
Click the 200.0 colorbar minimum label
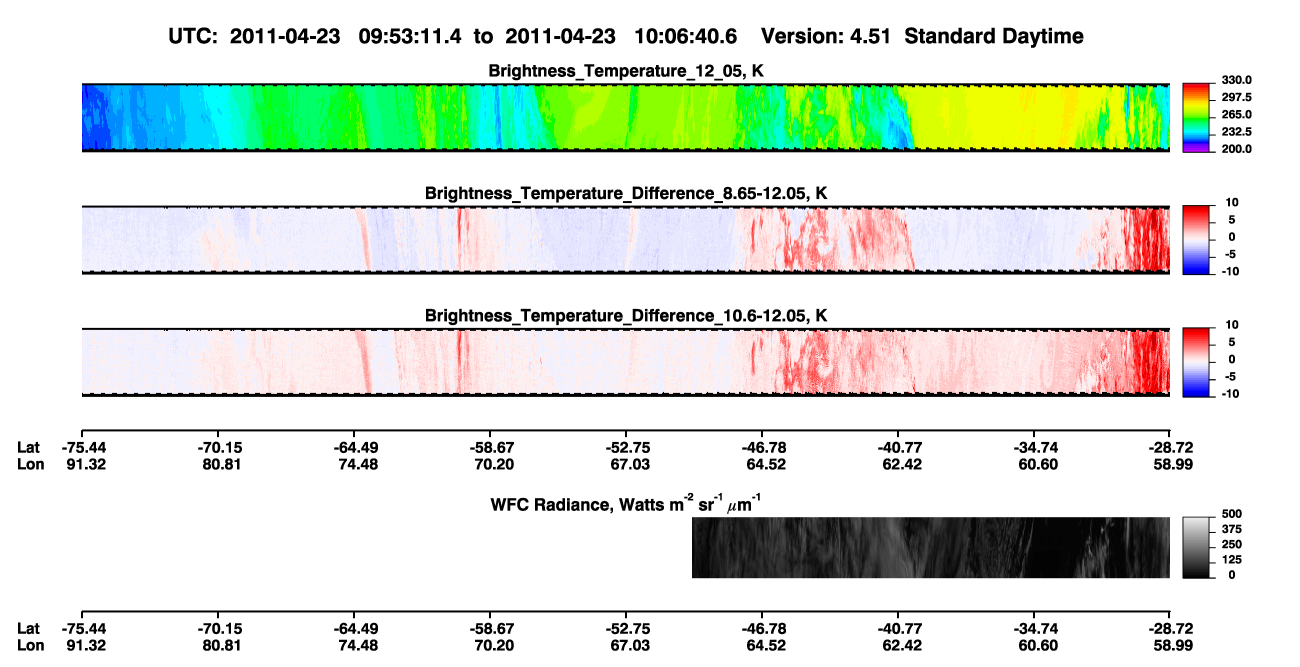tap(1237, 148)
